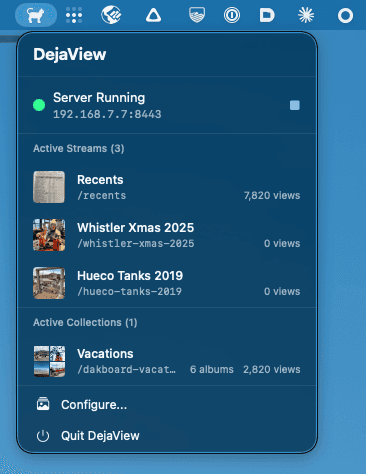Screen dimensions: 366x474
Task: Click the globe with checklist menu bar icon
Action: pos(111,15)
